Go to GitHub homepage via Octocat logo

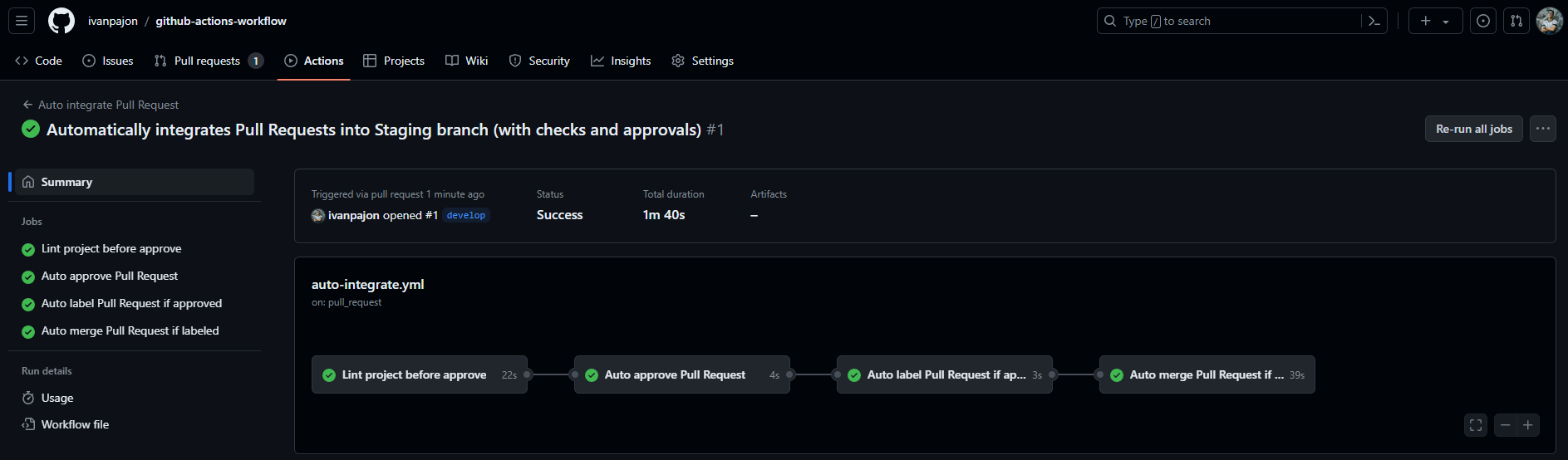[61, 21]
